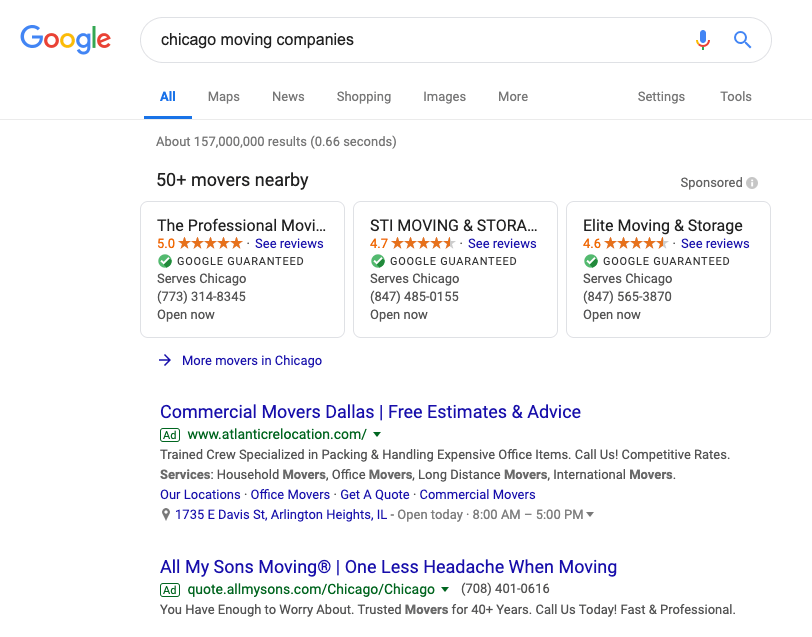
Task: Open the dropdown next to www.atlanticrelocation.com
Action: click(x=378, y=434)
